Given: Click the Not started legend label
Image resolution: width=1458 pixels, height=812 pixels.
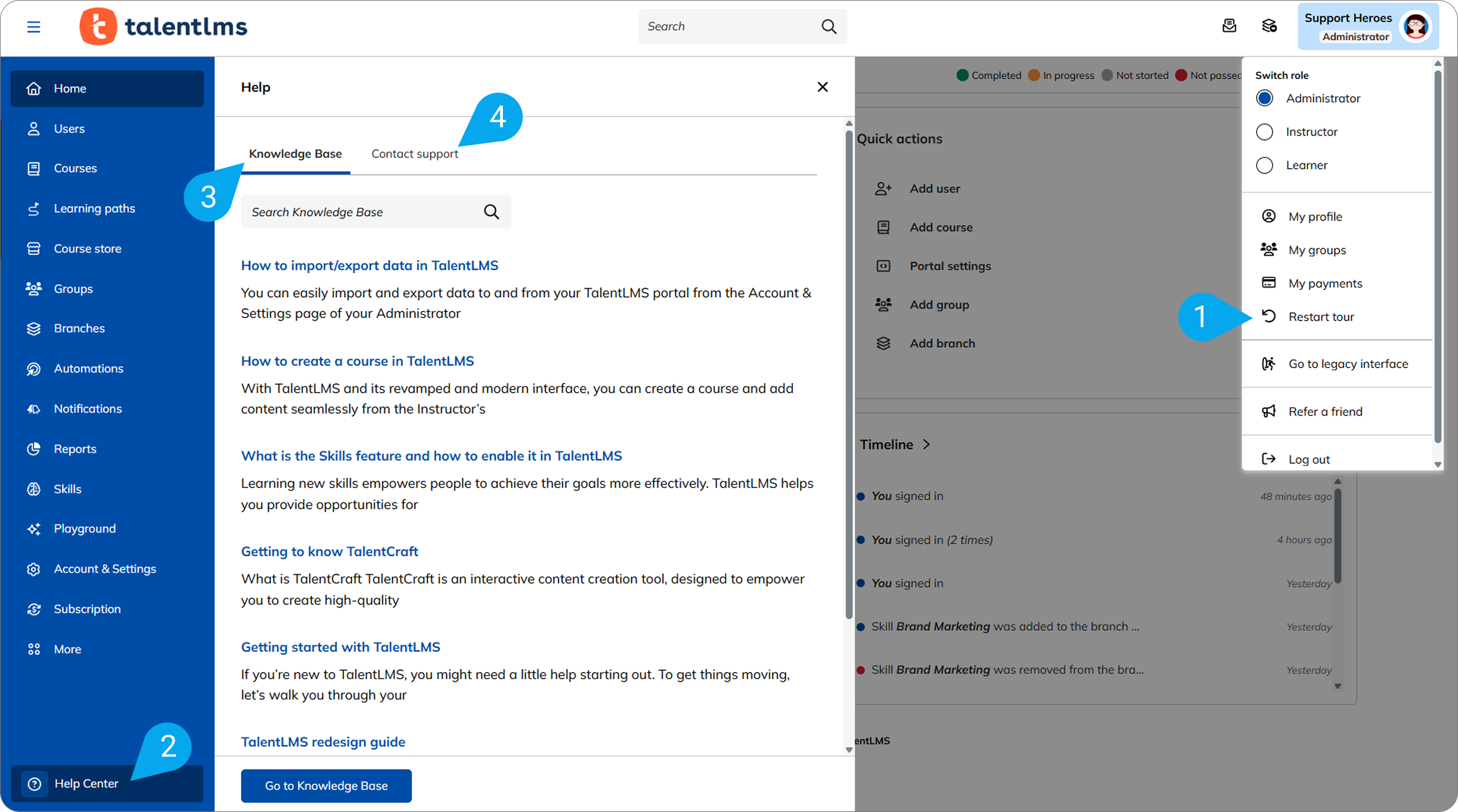Looking at the screenshot, I should 1142,75.
